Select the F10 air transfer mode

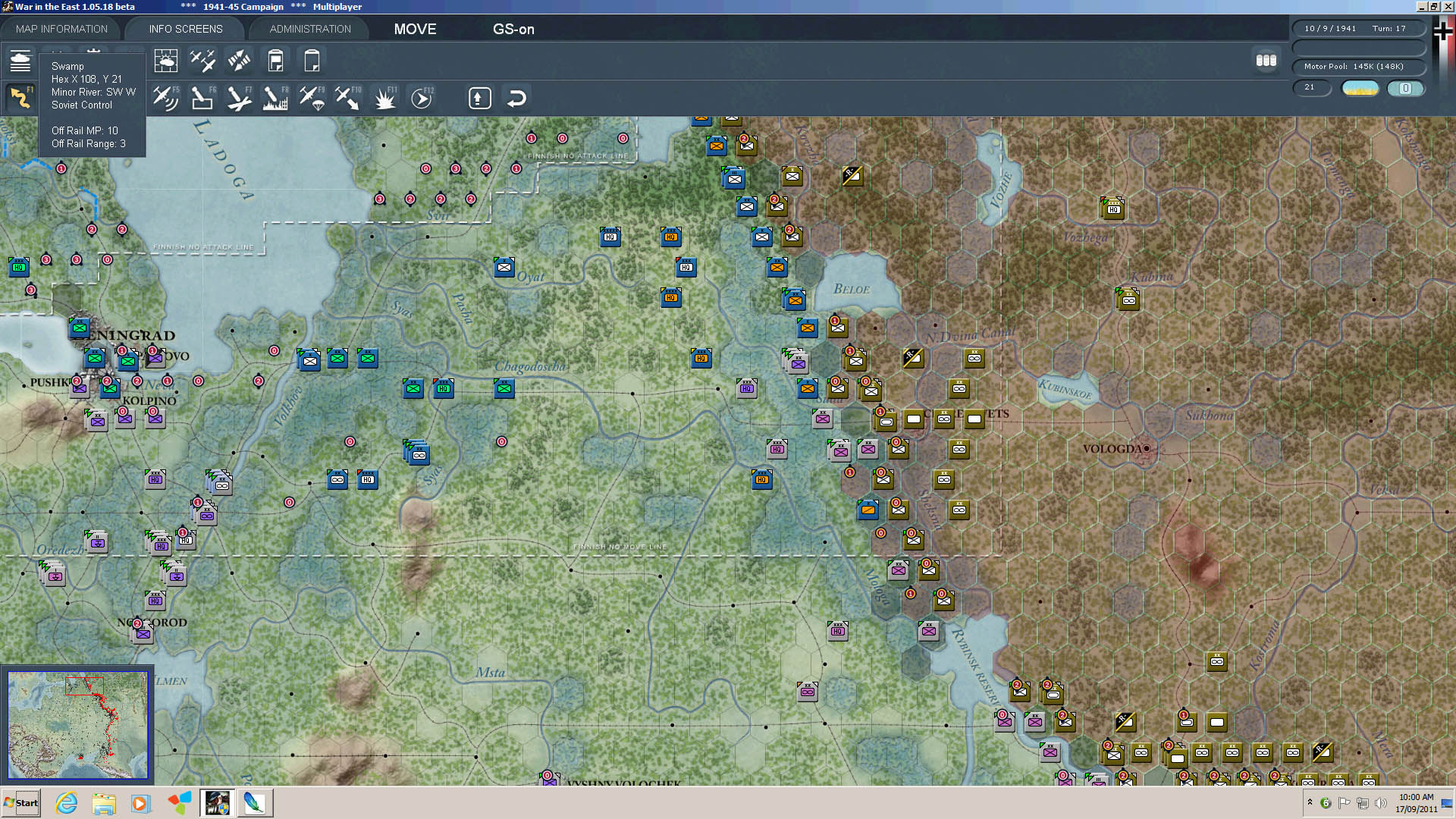(x=348, y=98)
